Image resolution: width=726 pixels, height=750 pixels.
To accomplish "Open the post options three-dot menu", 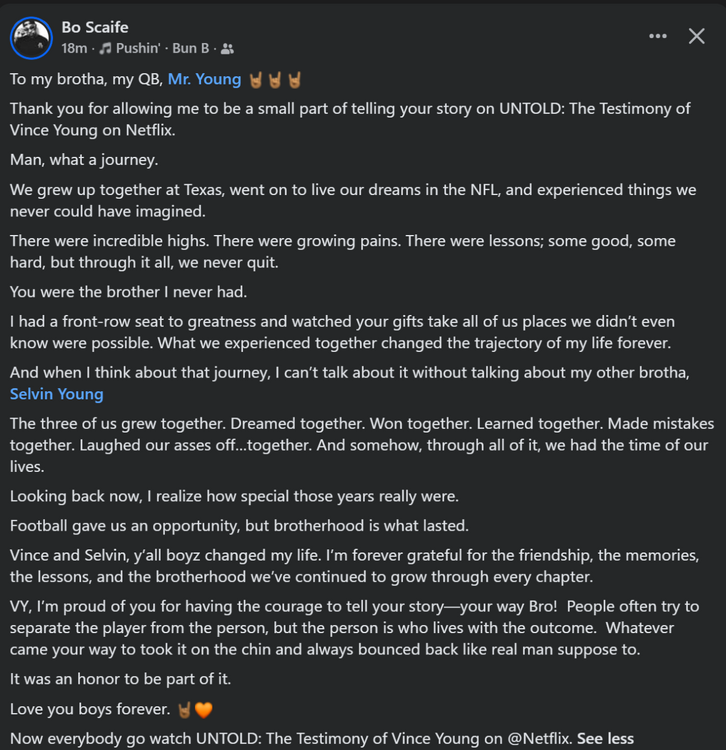I will coord(658,36).
